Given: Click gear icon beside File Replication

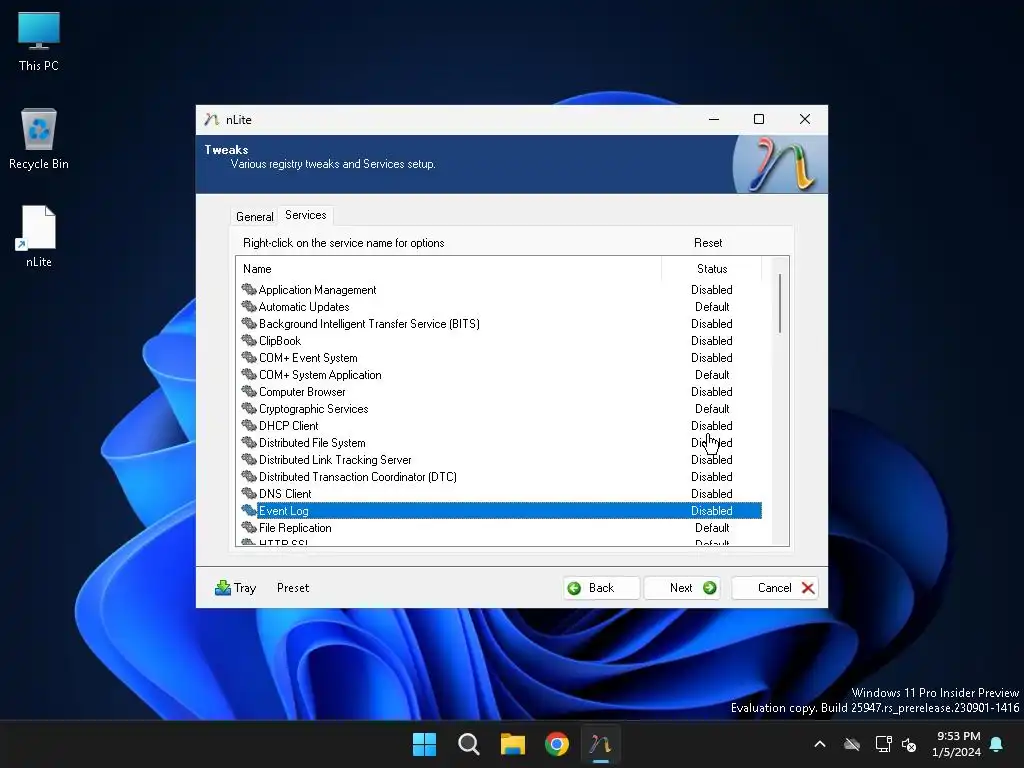Looking at the screenshot, I should pyautogui.click(x=249, y=527).
